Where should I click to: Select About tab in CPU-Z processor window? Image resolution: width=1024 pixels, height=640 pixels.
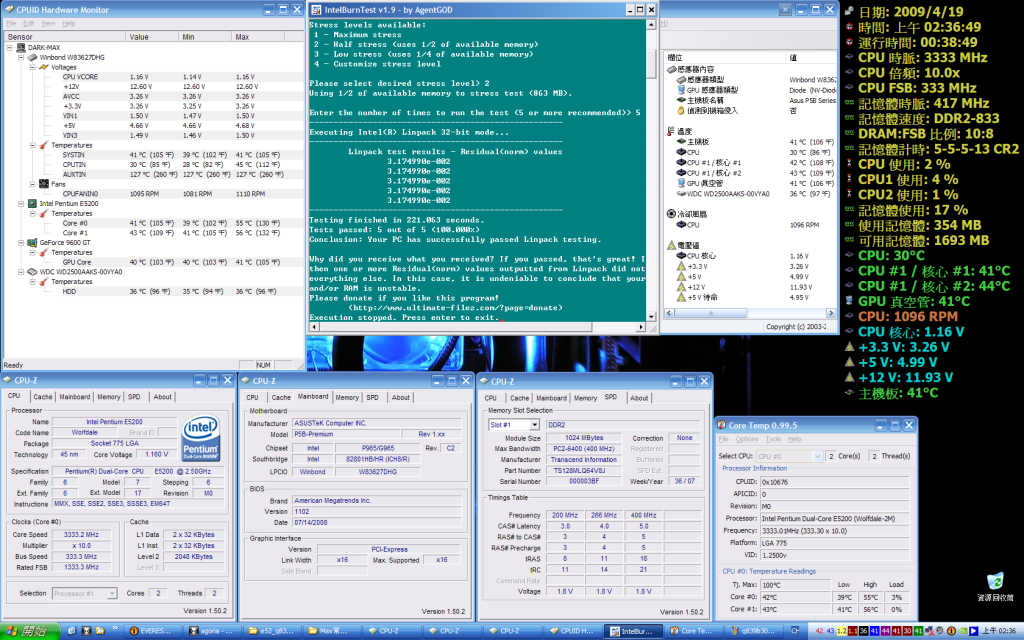(x=162, y=396)
